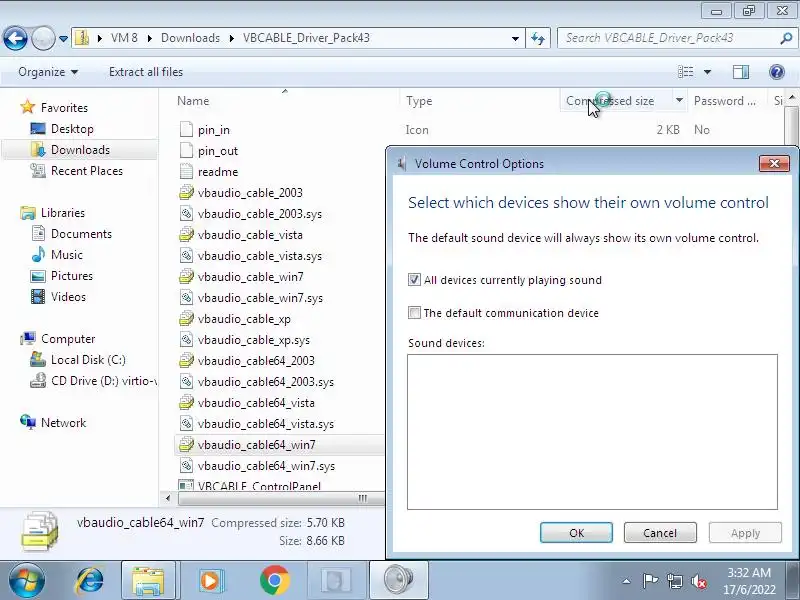
Task: Enable The default communication device checkbox
Action: [414, 313]
